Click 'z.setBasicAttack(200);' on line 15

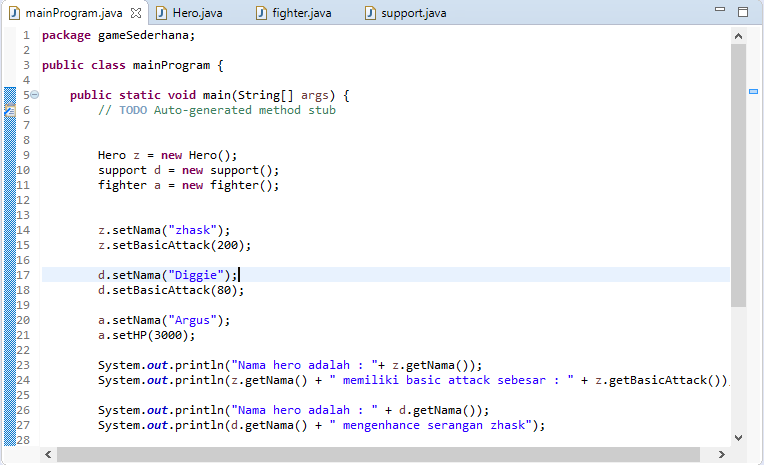point(174,245)
